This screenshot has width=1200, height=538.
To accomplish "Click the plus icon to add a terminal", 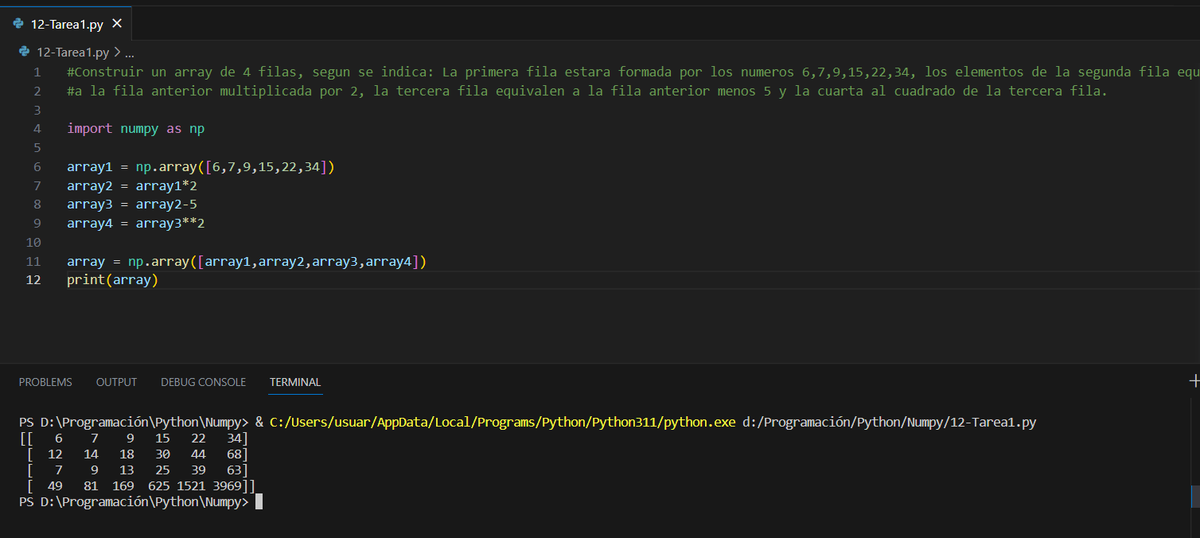I will [1193, 381].
